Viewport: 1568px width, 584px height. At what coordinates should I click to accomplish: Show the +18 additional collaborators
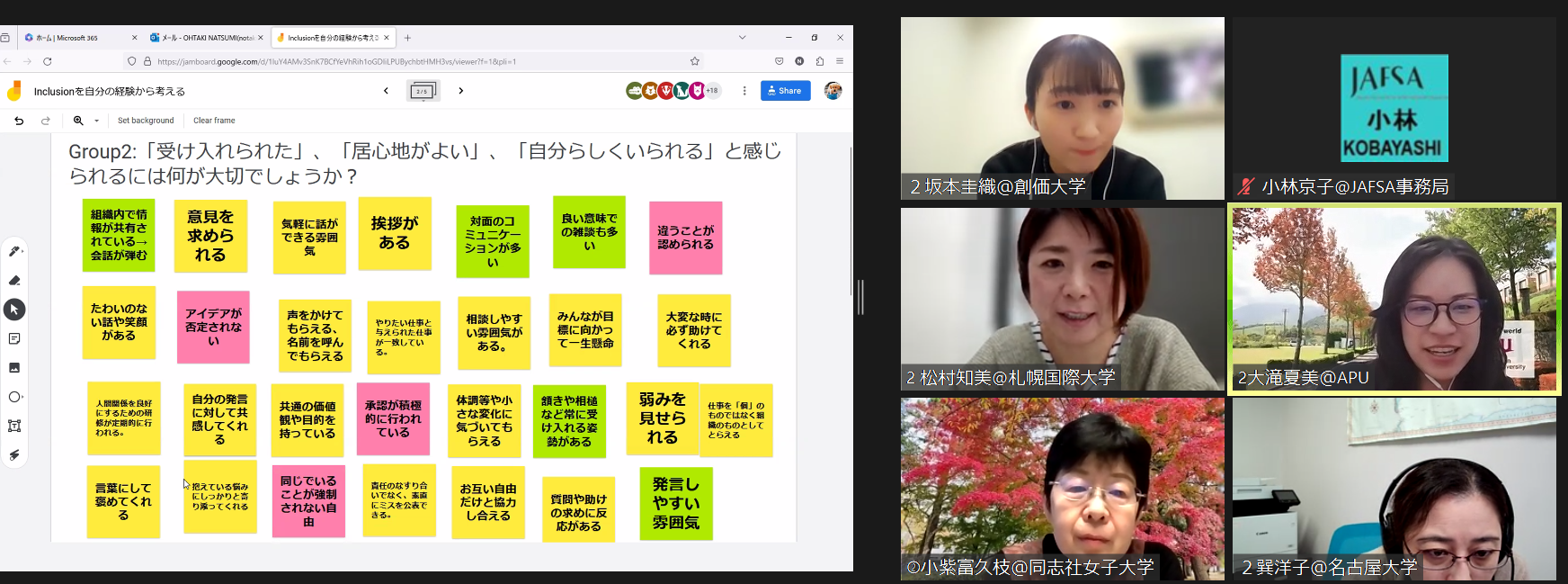pos(712,91)
